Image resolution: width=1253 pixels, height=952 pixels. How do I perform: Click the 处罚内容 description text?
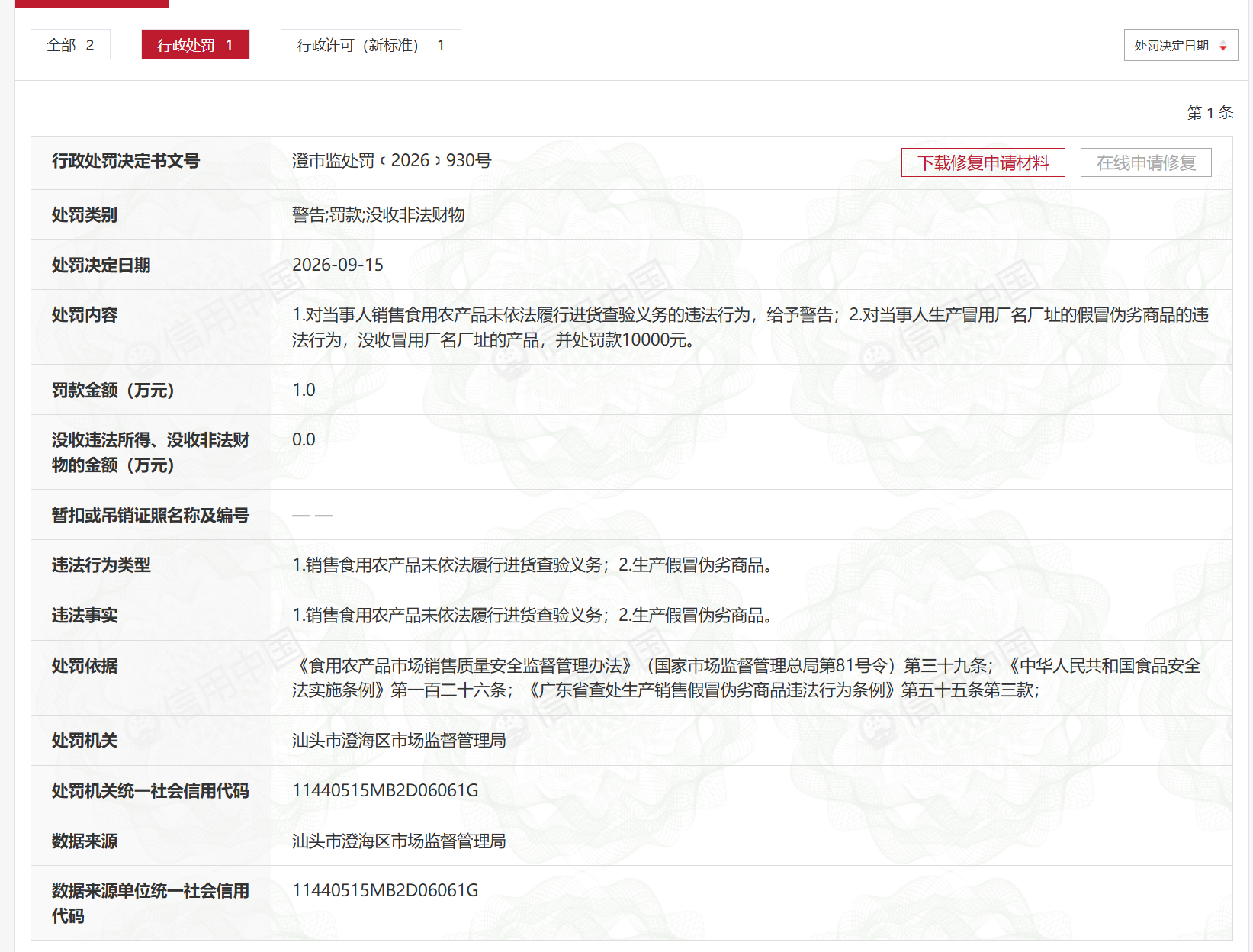point(750,327)
